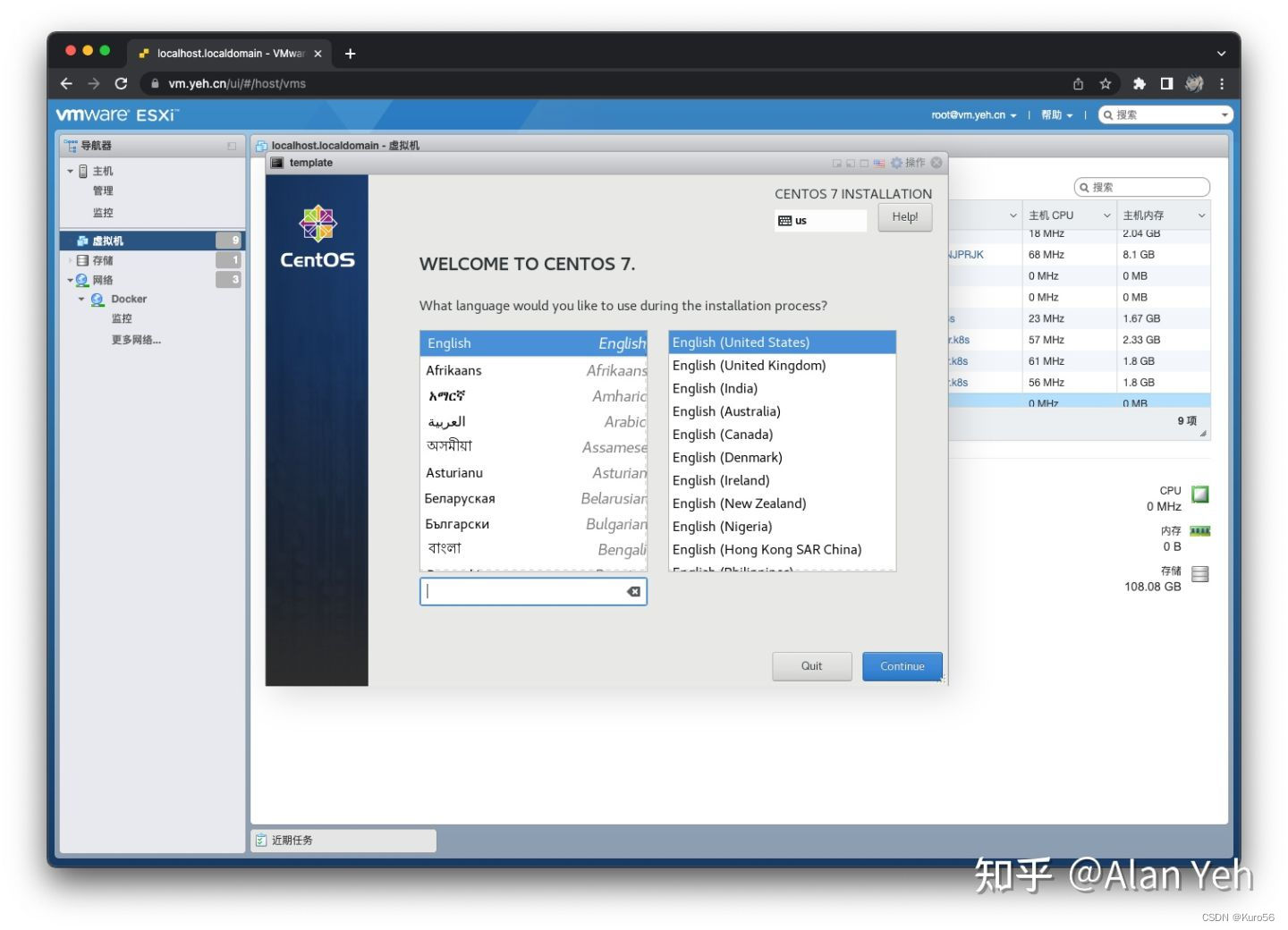The width and height of the screenshot is (1288, 930).
Task: Toggle the browser side panel icon
Action: (x=1166, y=83)
